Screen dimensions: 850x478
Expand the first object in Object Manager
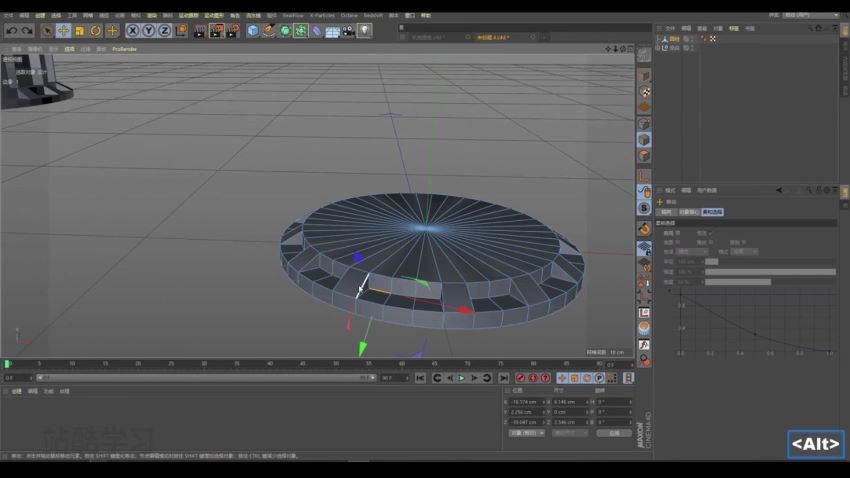coord(658,39)
